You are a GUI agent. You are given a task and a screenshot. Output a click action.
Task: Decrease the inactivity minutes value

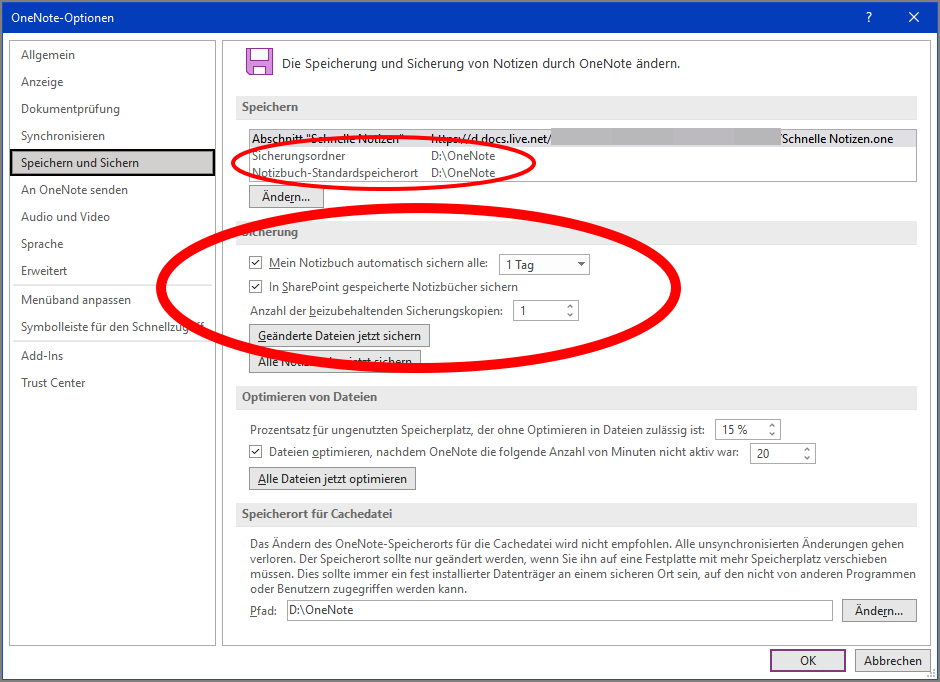(x=807, y=458)
